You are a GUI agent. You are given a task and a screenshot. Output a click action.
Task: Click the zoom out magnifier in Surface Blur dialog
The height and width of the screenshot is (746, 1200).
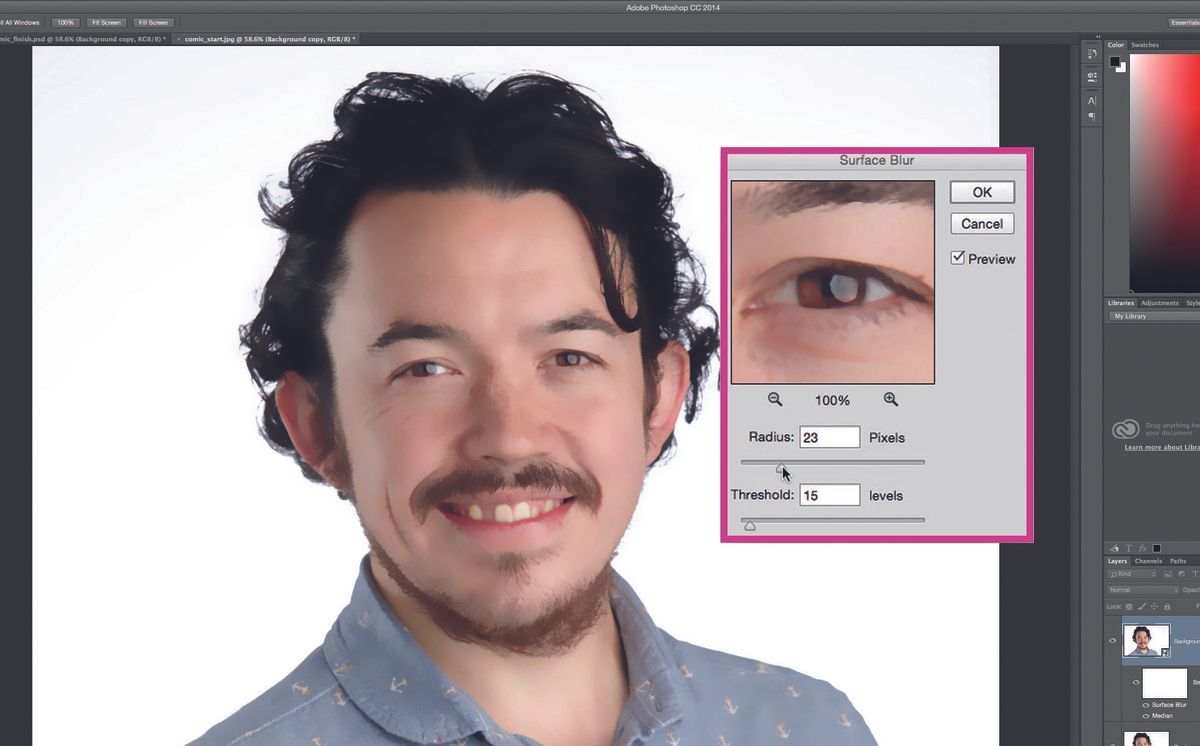[x=775, y=399]
